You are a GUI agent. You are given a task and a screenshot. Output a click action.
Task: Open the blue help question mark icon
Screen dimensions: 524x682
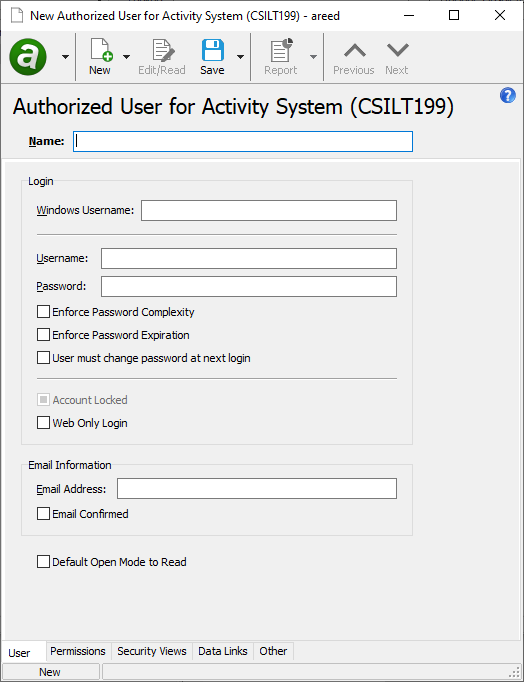pyautogui.click(x=507, y=95)
